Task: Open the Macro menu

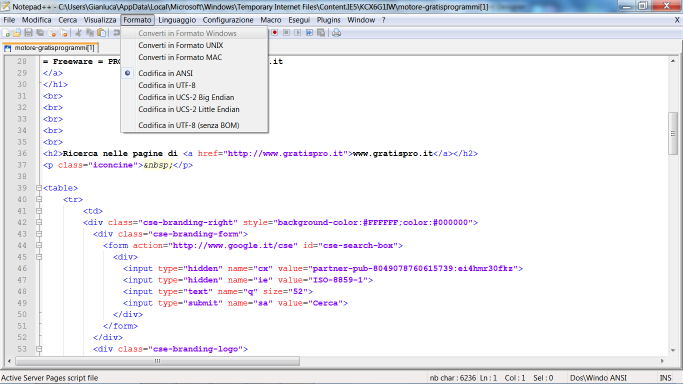Action: tap(270, 20)
